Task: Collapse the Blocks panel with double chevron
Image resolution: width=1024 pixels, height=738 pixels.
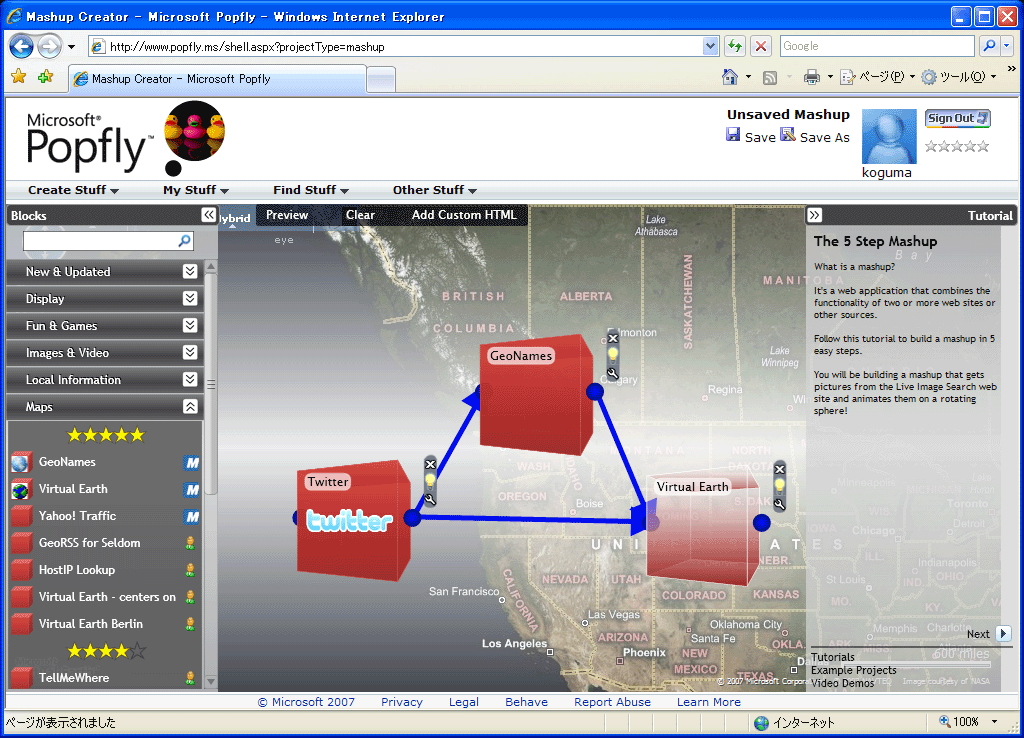Action: tap(208, 215)
